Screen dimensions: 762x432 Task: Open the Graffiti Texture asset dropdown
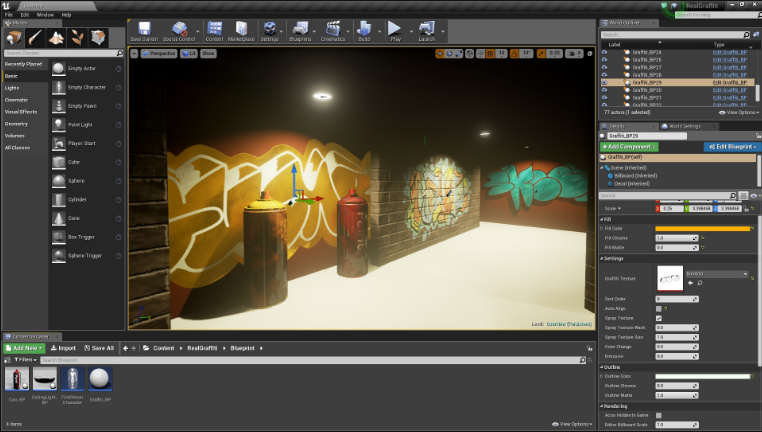click(x=717, y=274)
